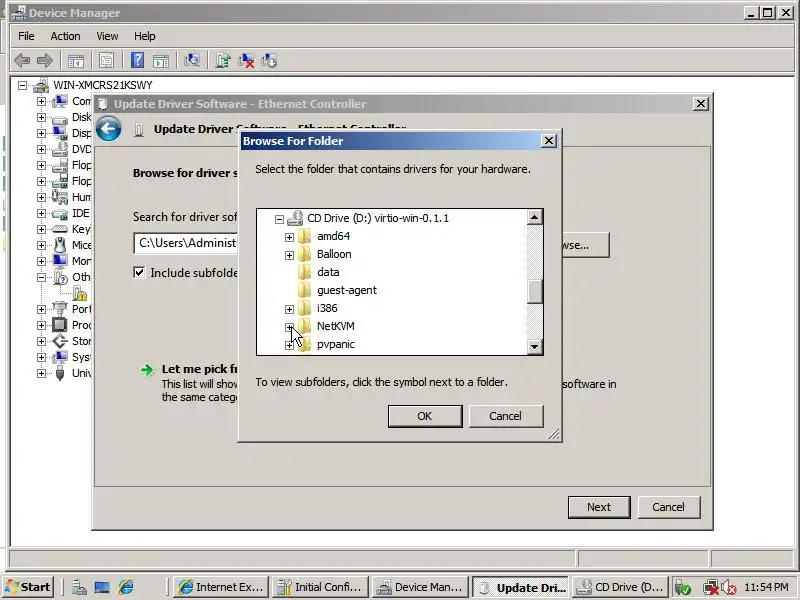This screenshot has height=600, width=800.
Task: Select the guest-agent folder name
Action: pyautogui.click(x=347, y=290)
